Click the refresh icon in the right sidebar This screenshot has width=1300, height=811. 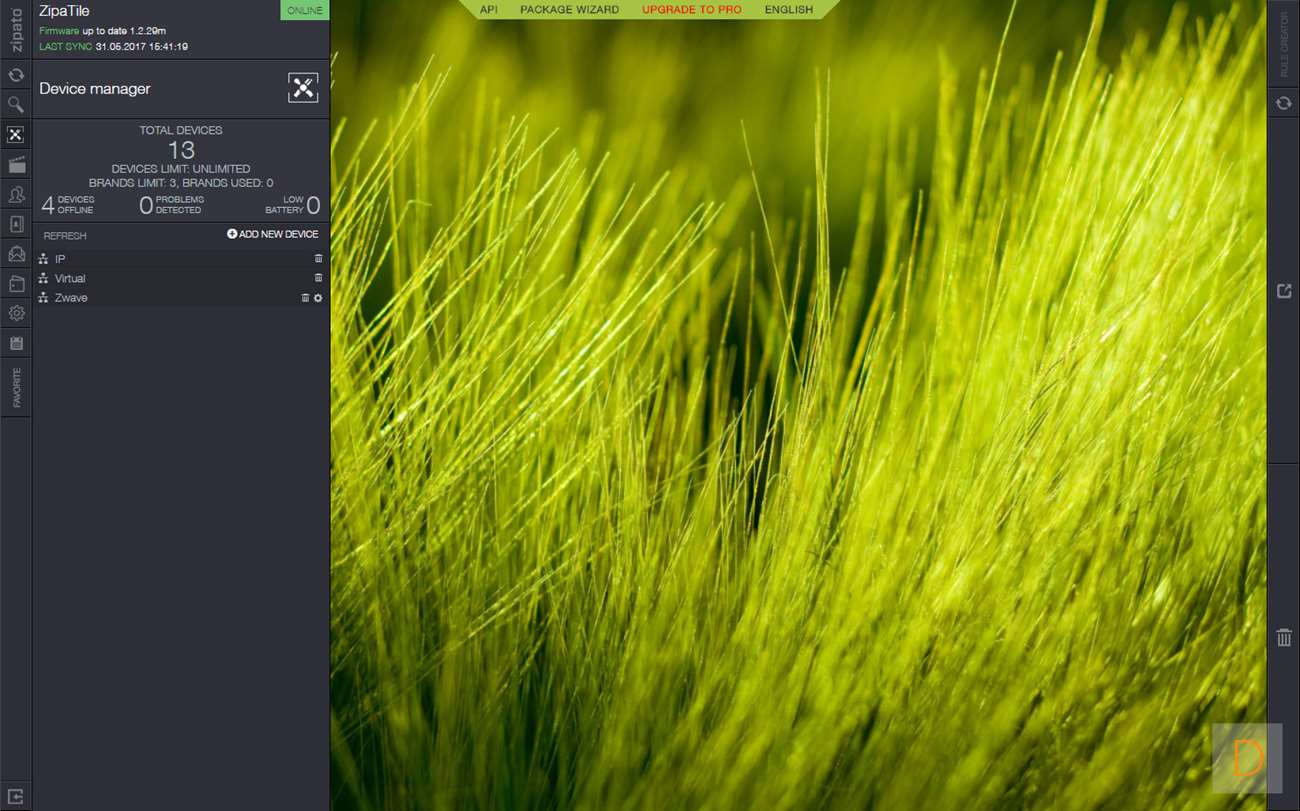[1284, 103]
